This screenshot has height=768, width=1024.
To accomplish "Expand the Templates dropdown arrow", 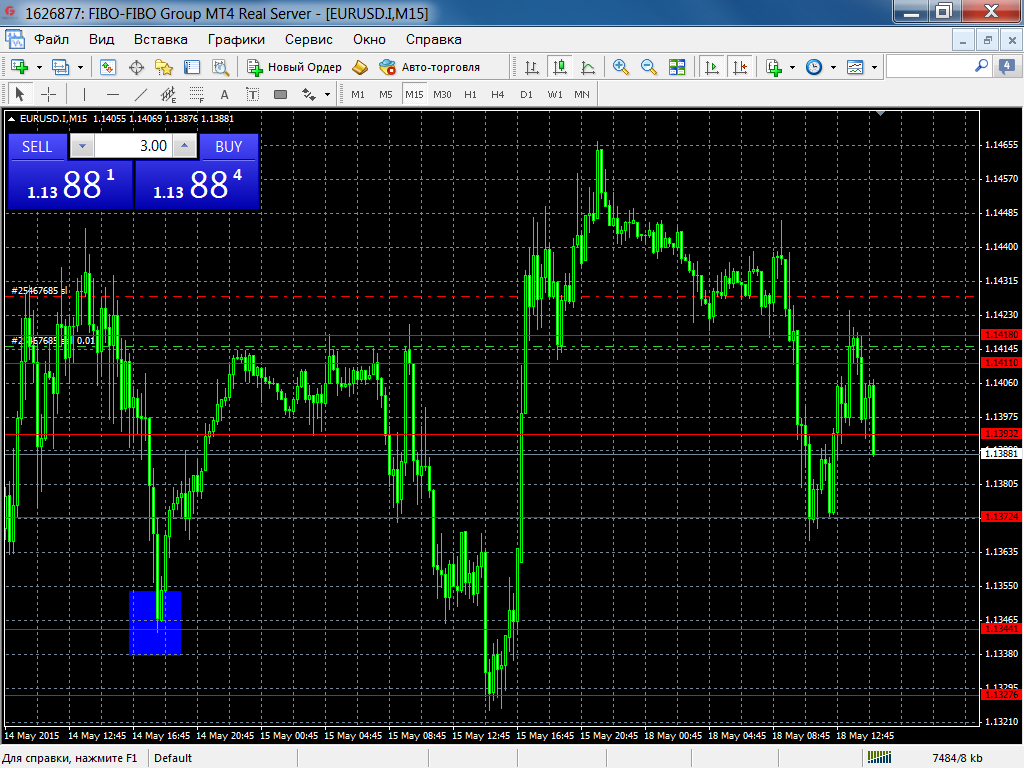I will 874,67.
